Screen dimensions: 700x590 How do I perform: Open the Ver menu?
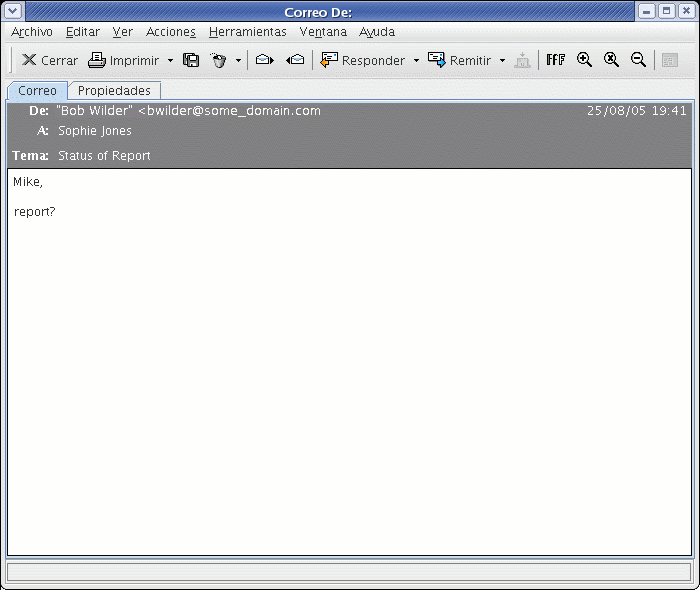[122, 32]
